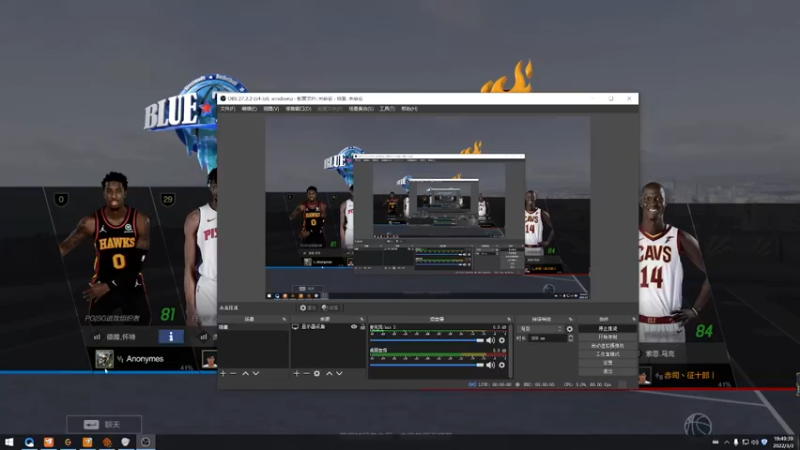
Task: Remove selected scene with minus icon
Action: [233, 373]
